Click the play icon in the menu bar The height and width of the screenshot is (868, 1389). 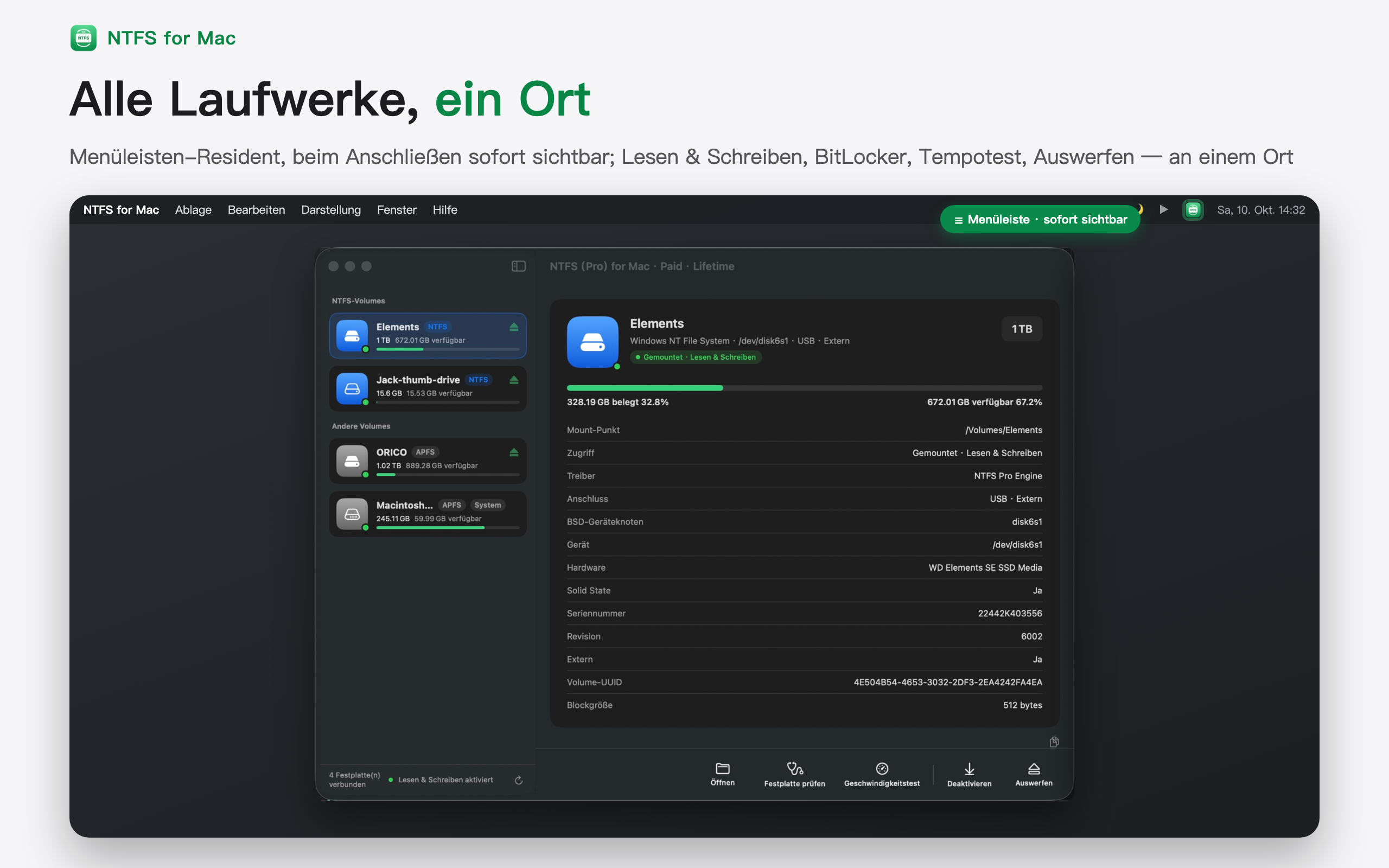coord(1163,209)
